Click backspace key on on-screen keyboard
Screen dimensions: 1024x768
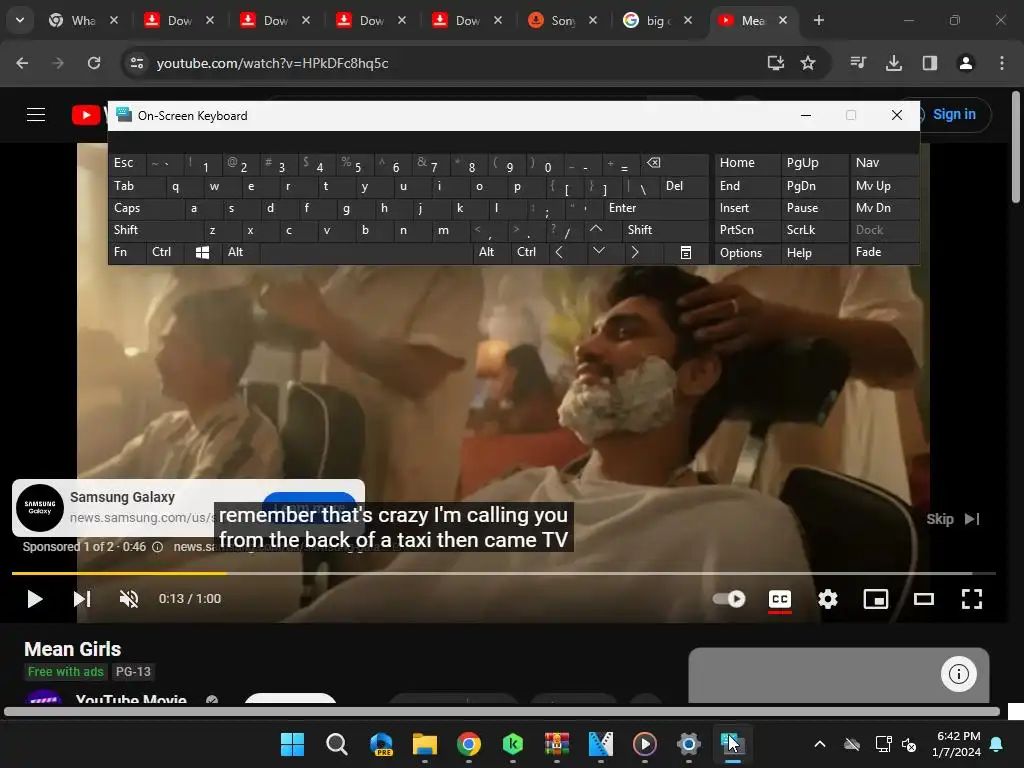[675, 163]
